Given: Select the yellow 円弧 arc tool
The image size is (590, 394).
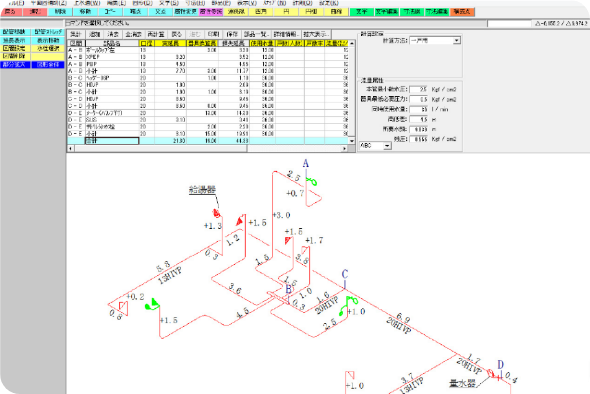Looking at the screenshot, I should 311,12.
